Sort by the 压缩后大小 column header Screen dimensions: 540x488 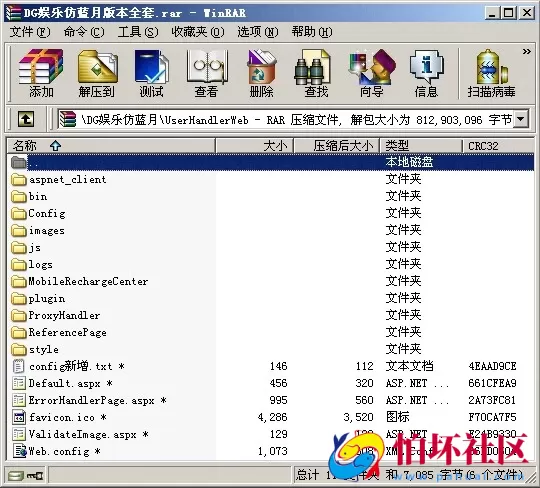(336, 146)
